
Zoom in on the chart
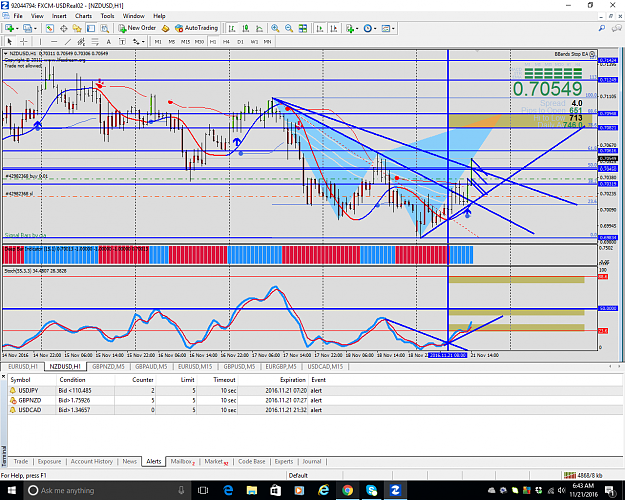[275, 28]
